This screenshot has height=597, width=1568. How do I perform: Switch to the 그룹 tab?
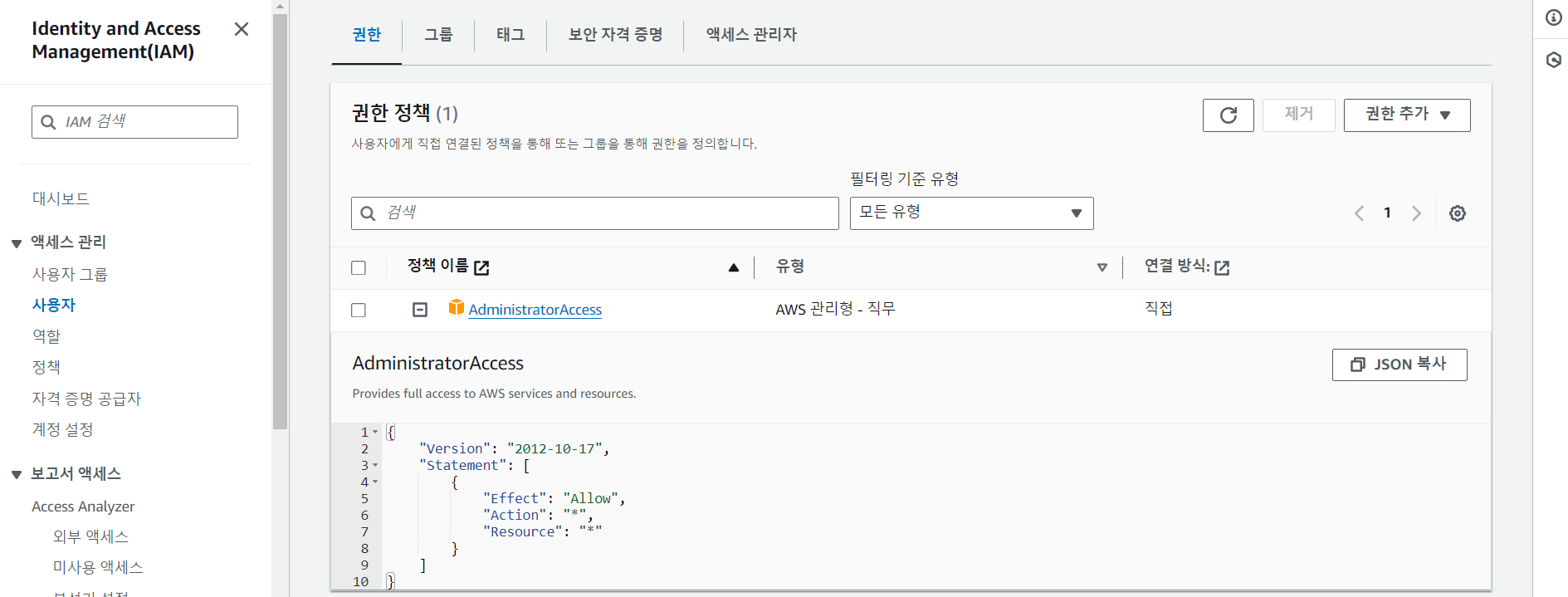pos(438,35)
